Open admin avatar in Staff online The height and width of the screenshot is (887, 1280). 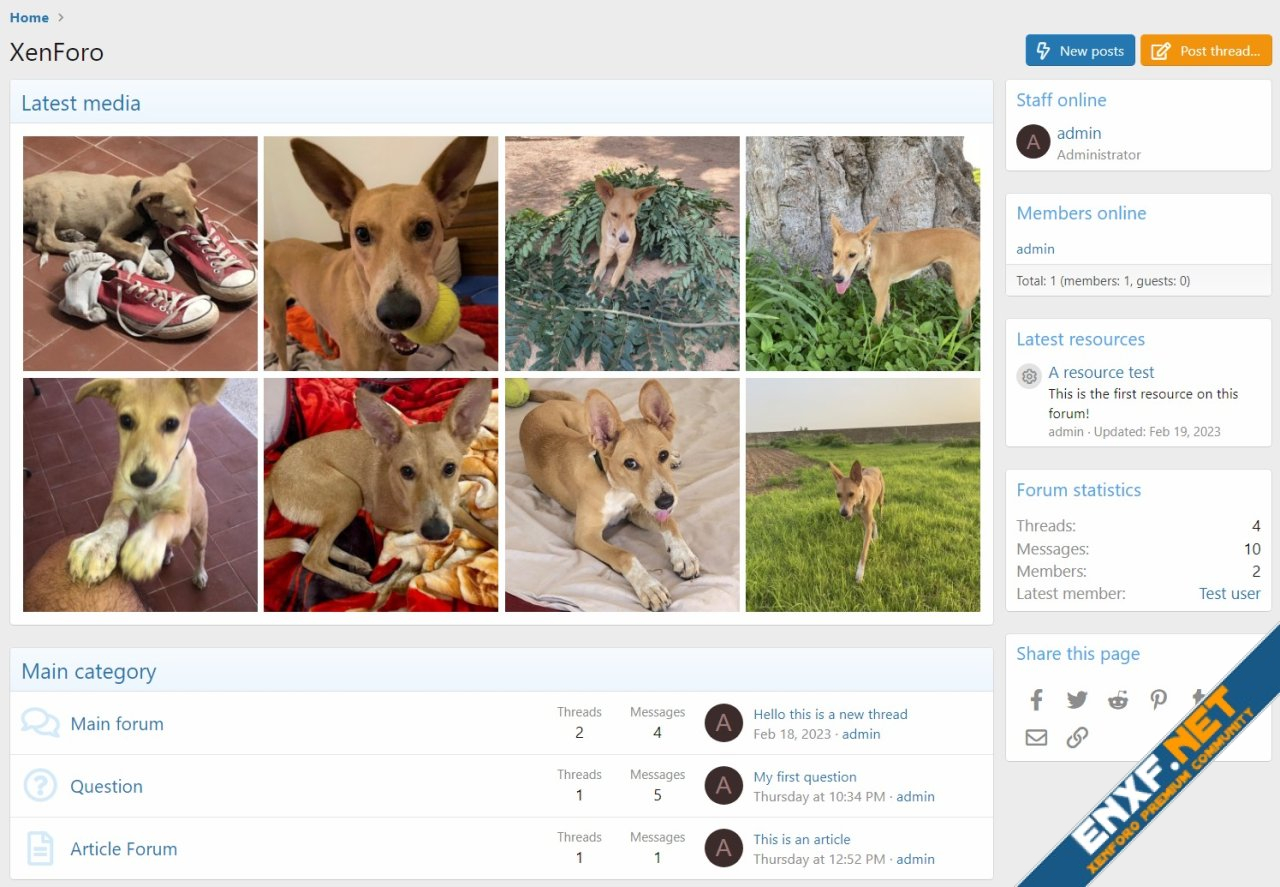point(1033,142)
